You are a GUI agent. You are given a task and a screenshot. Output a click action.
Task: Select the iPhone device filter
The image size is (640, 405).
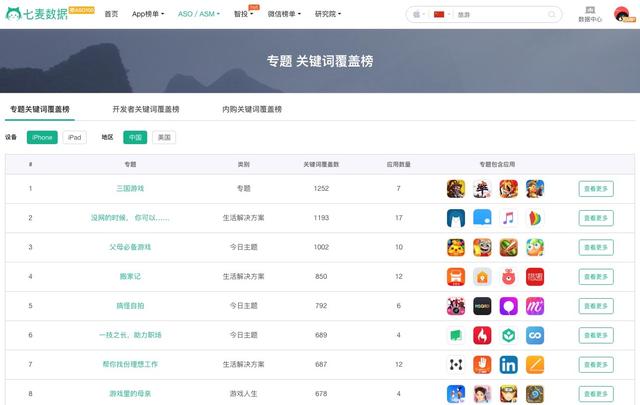coord(42,137)
